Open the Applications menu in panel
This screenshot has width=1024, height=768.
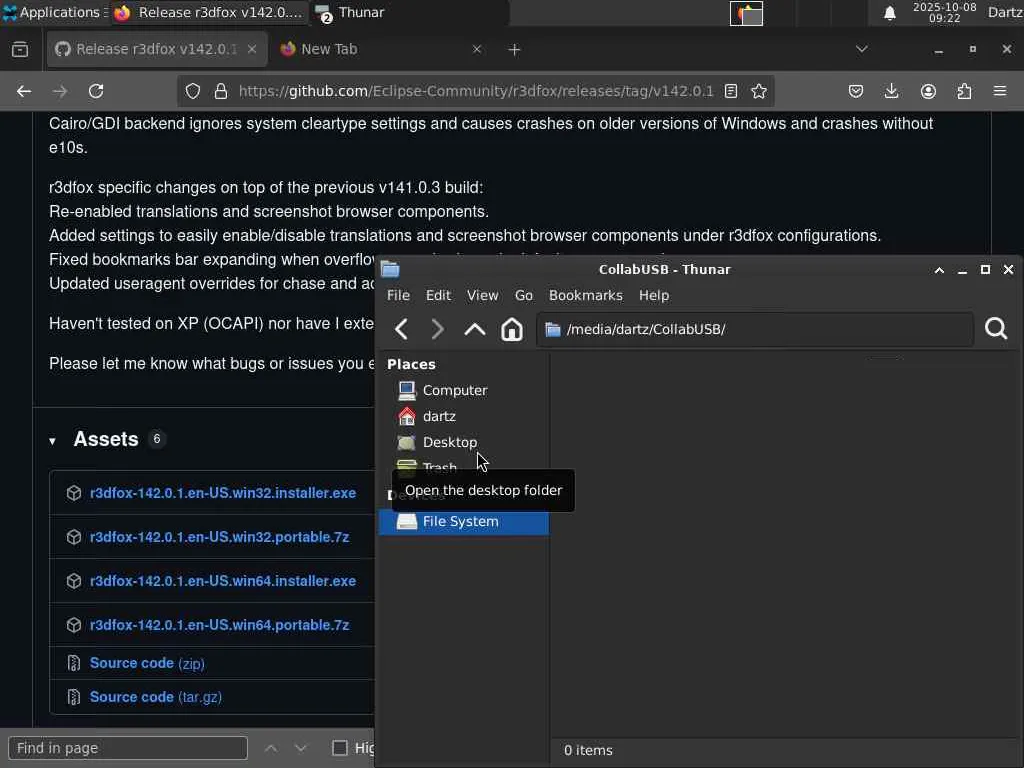pyautogui.click(x=54, y=12)
